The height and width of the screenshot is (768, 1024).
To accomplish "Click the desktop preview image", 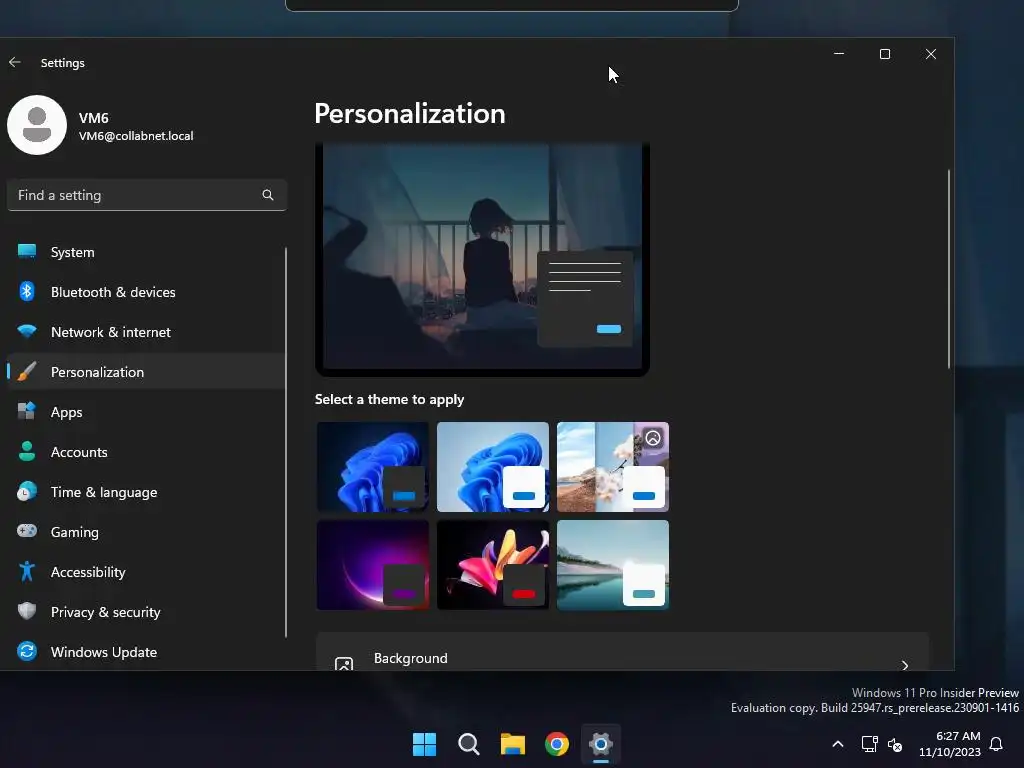I will 482,257.
